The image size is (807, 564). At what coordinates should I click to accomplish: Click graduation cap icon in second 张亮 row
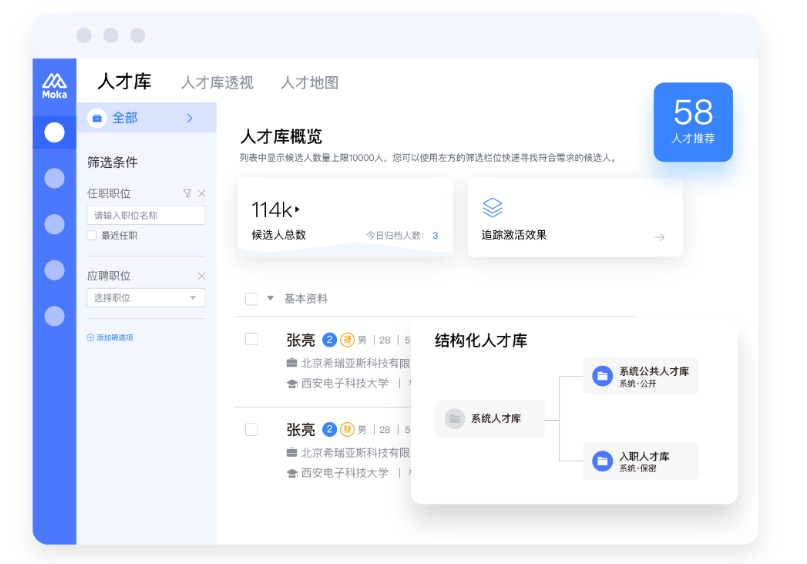coord(292,473)
